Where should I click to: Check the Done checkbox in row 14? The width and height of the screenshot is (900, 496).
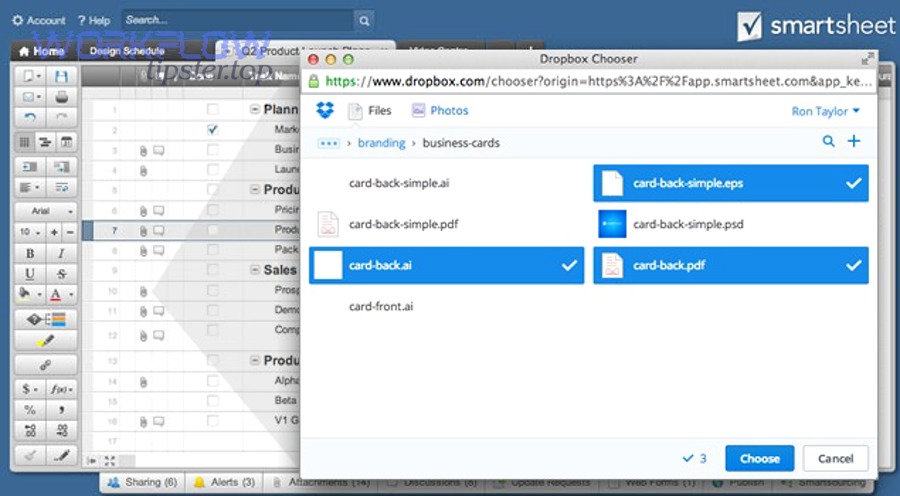[x=212, y=381]
